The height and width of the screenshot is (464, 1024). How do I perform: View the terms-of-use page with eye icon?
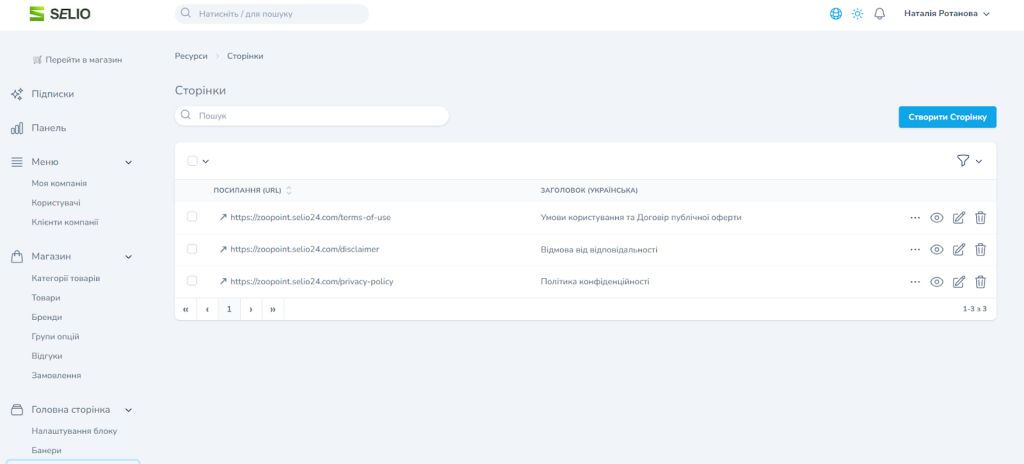[937, 217]
